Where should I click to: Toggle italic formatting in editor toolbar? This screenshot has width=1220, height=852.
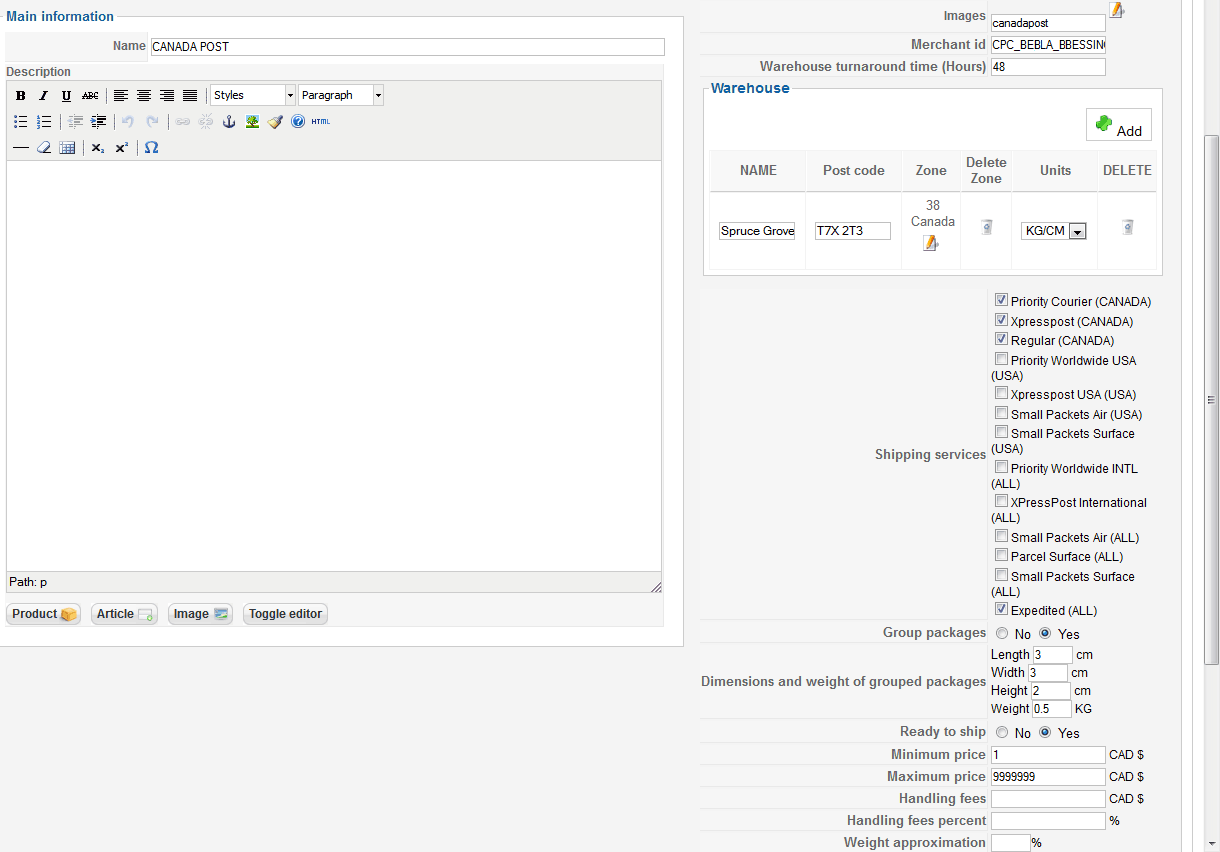tap(43, 96)
